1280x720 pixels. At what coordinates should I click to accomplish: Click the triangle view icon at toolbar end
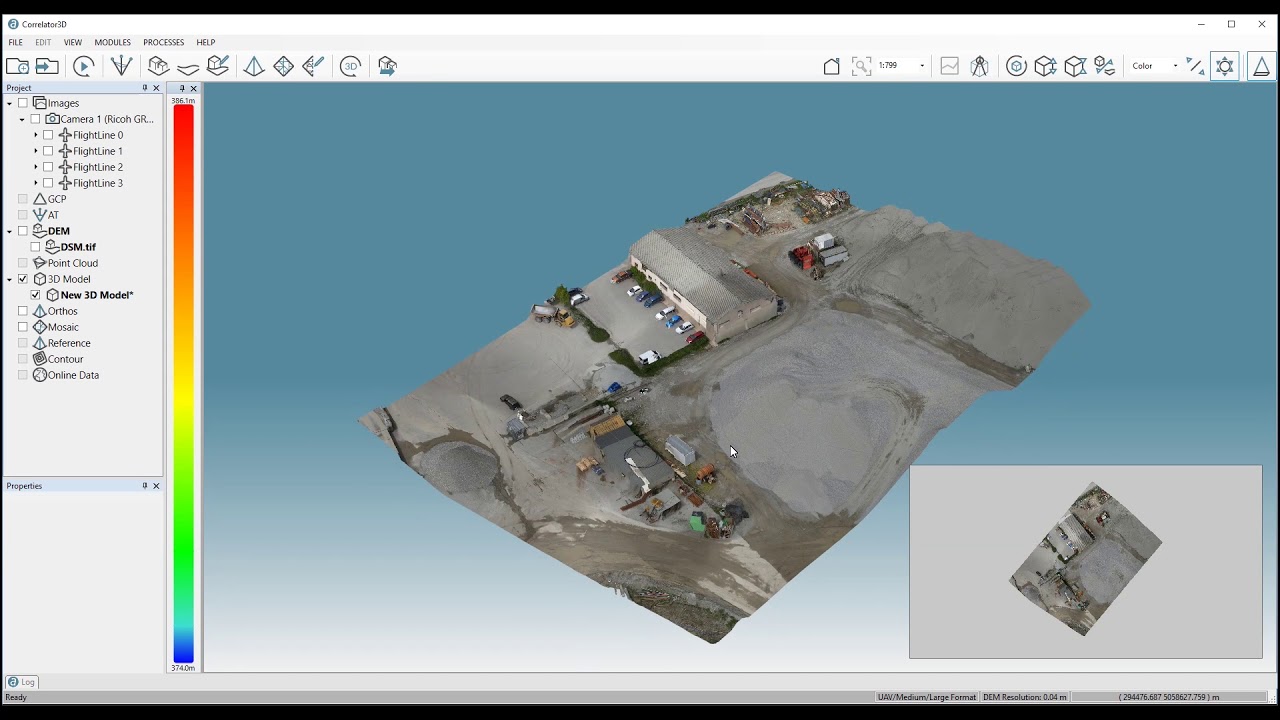[x=1261, y=66]
